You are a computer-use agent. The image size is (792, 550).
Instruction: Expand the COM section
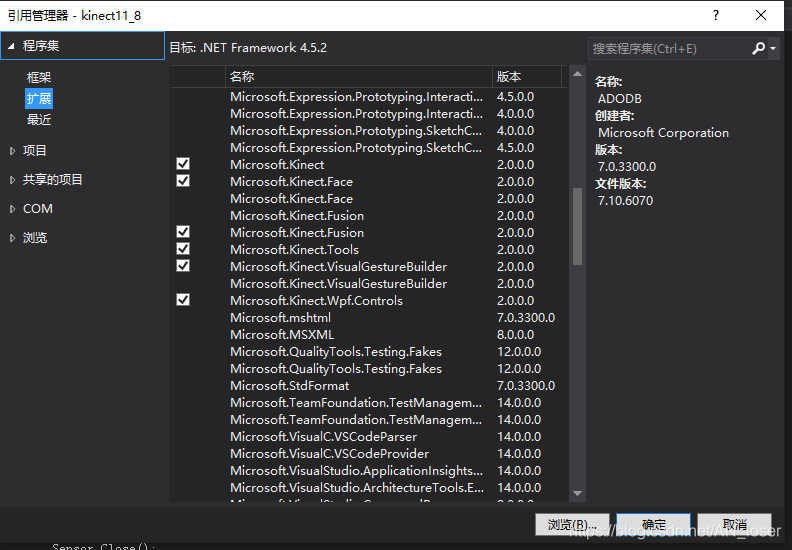click(x=12, y=209)
